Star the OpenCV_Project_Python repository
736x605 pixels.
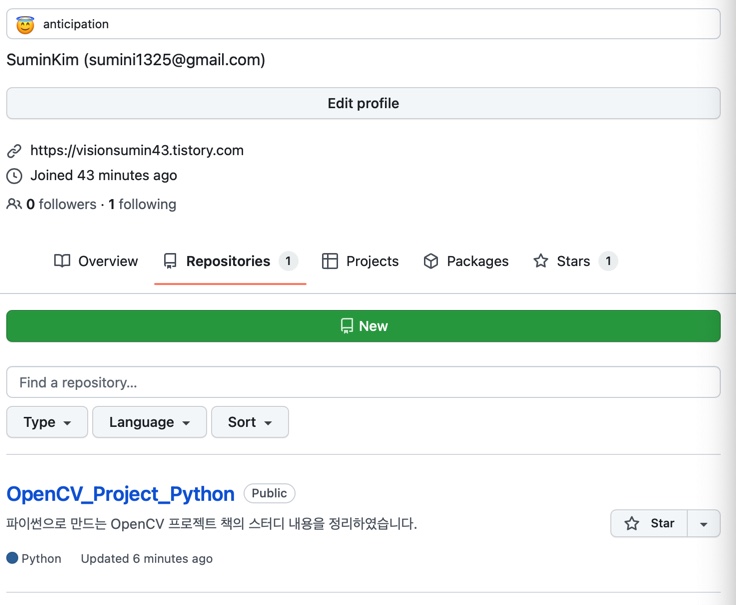click(649, 523)
